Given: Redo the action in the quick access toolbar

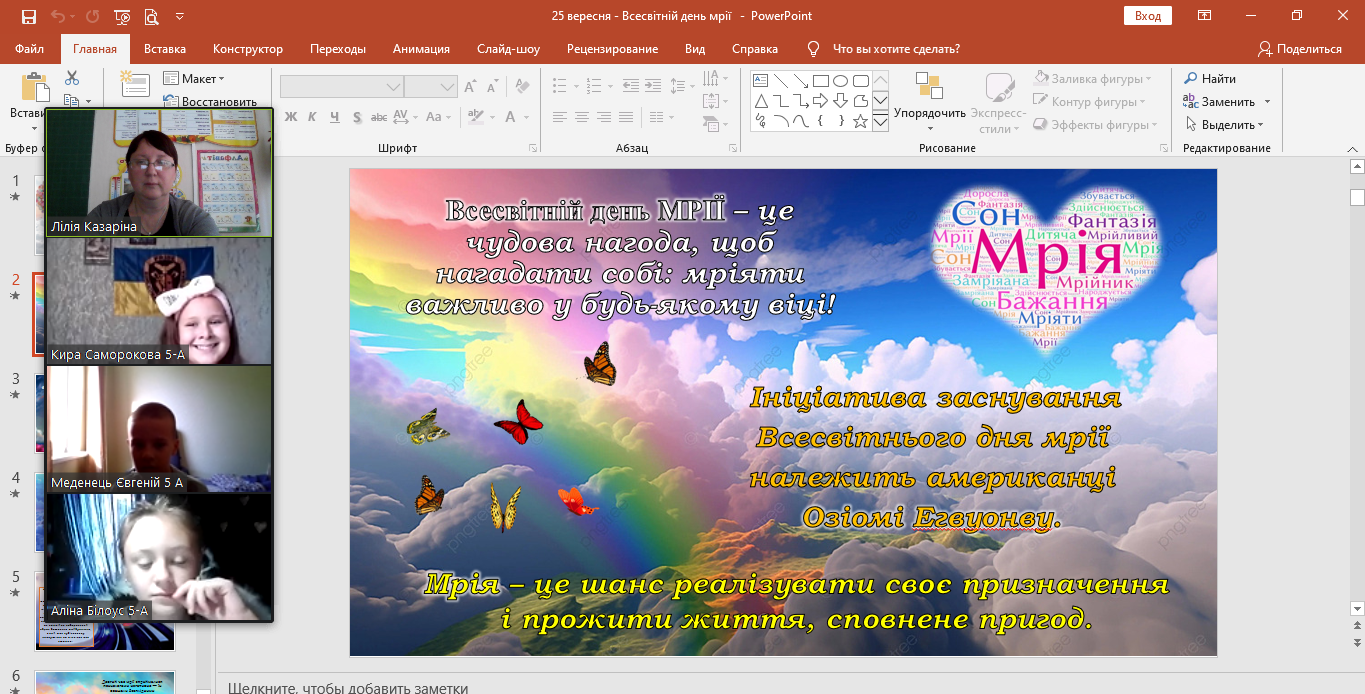Looking at the screenshot, I should [x=93, y=16].
